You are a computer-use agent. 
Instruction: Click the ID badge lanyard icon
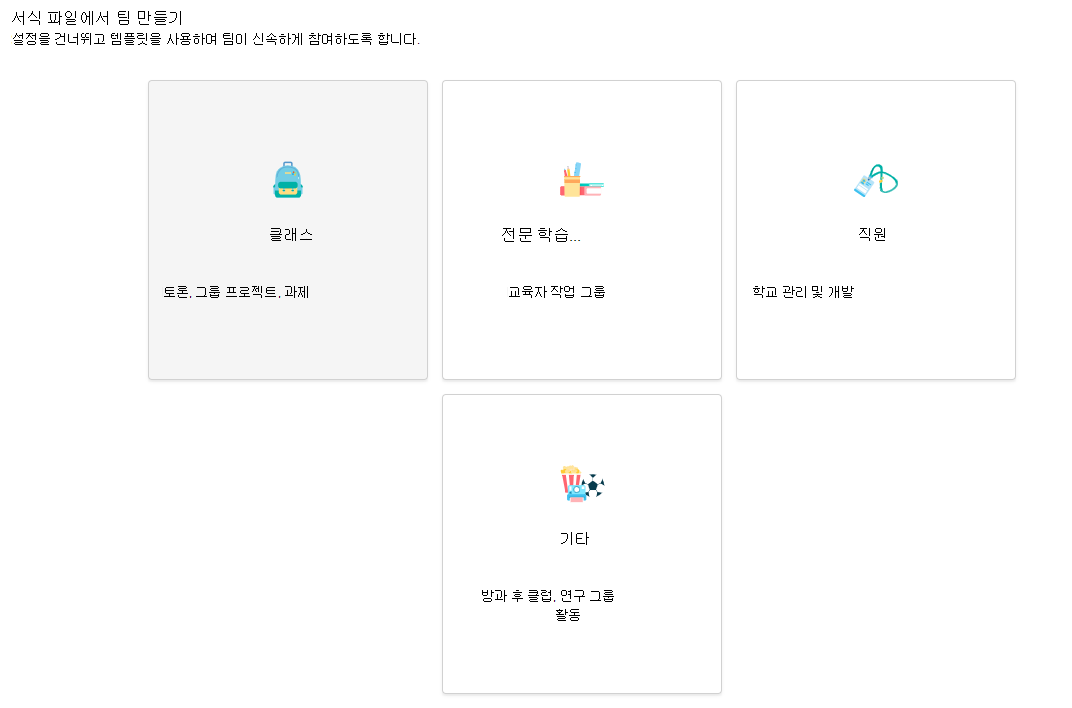[876, 180]
